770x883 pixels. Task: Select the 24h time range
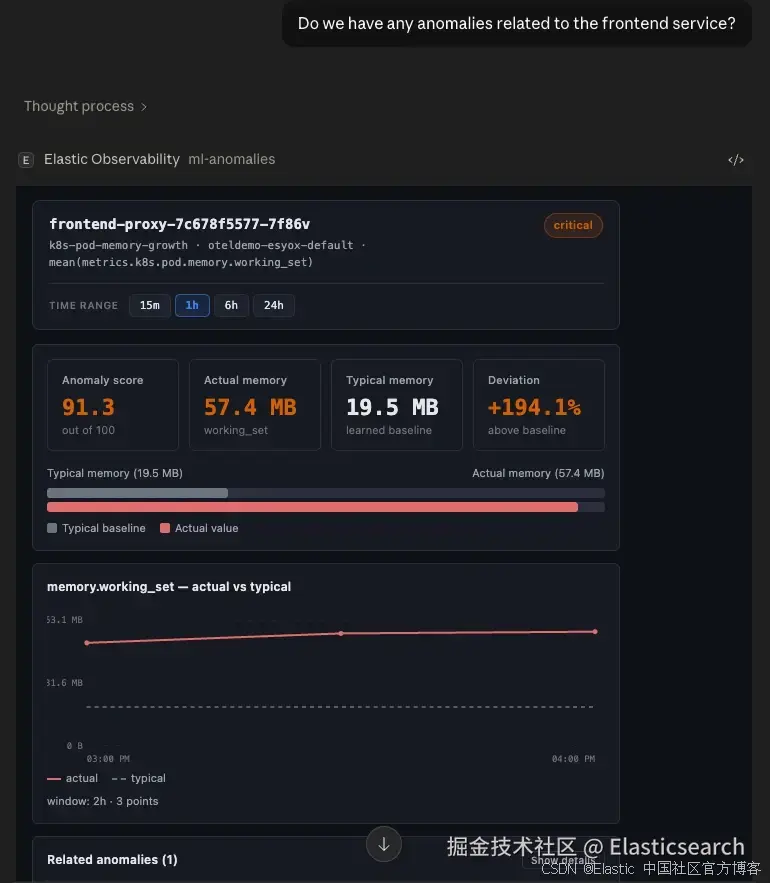(273, 305)
